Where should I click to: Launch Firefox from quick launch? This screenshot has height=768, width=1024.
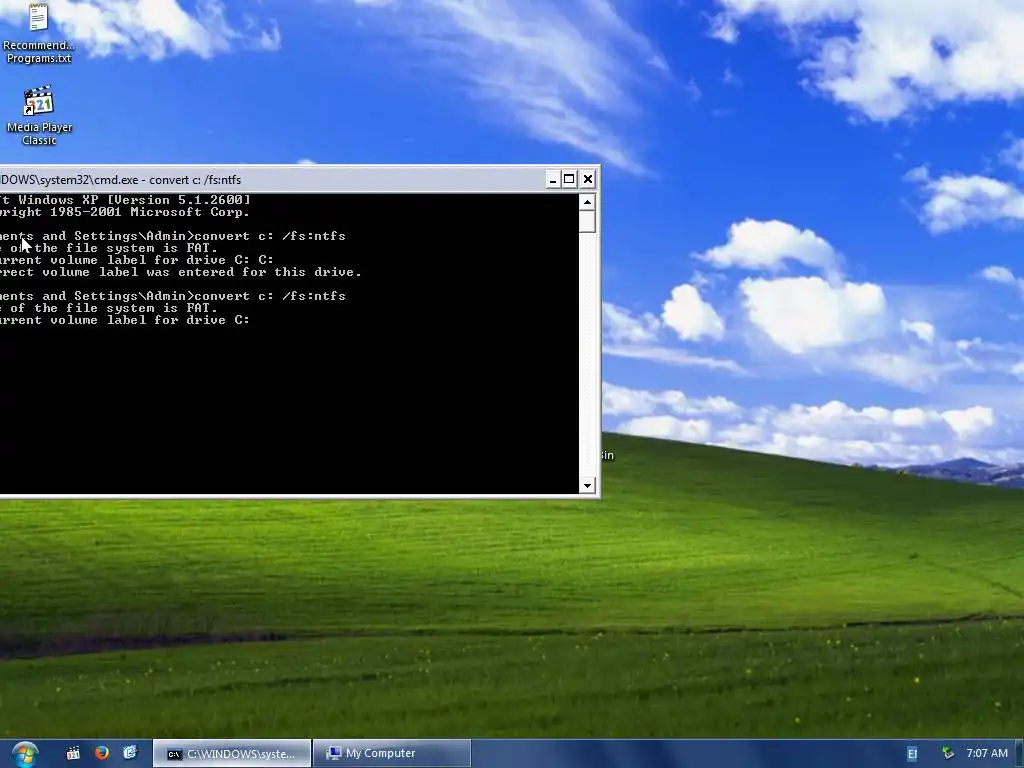(x=101, y=753)
